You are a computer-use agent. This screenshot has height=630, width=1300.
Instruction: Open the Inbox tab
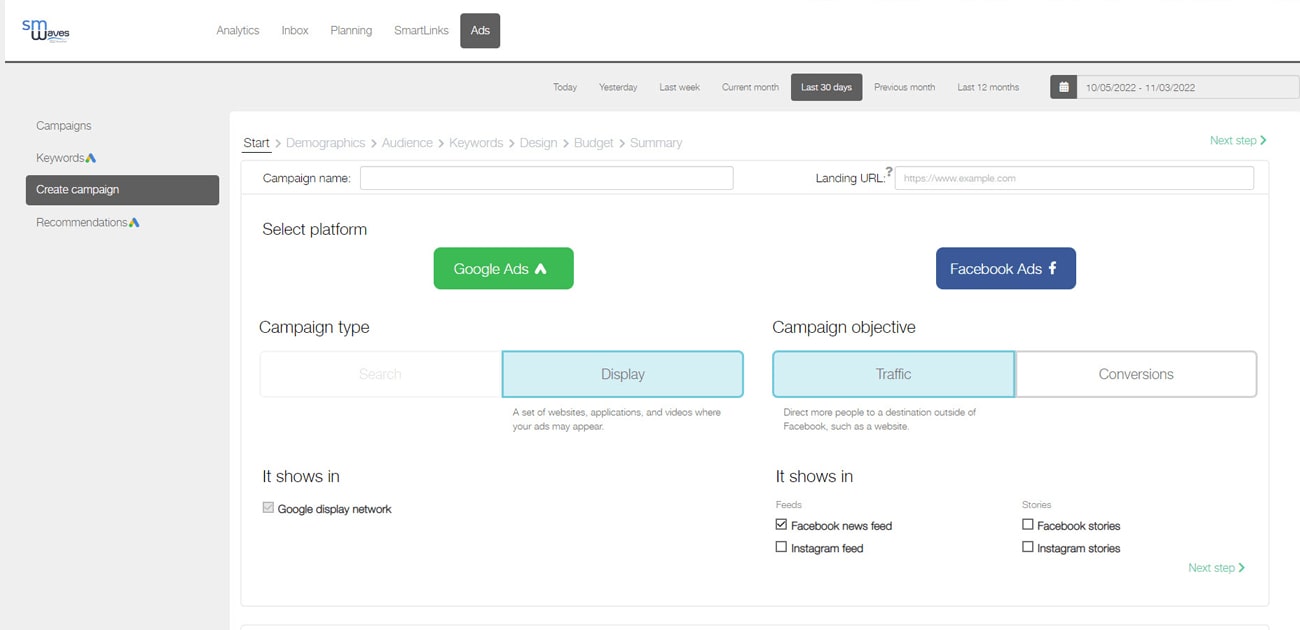[295, 31]
